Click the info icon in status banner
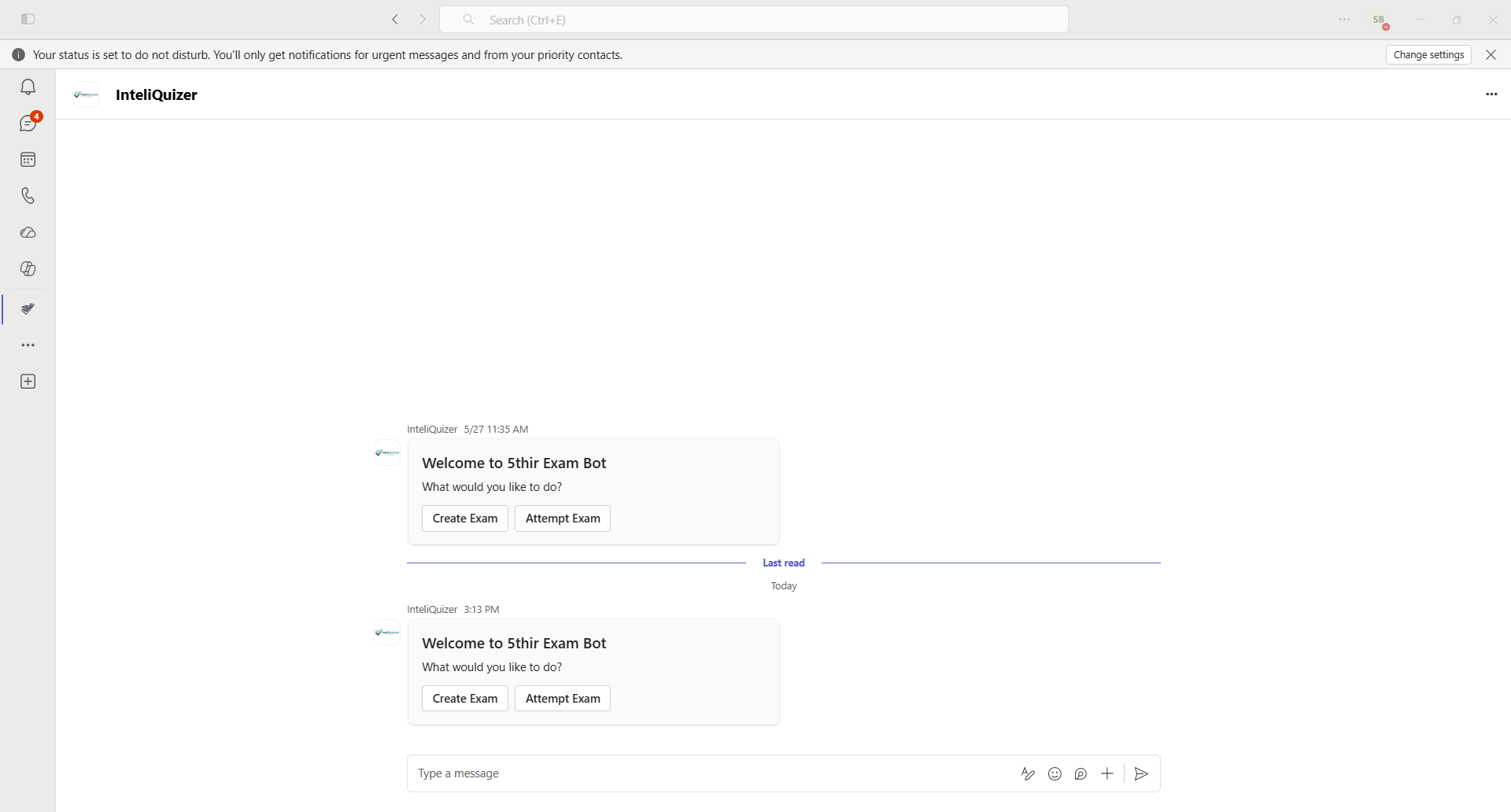Screen dimensions: 1511x812 19,55
